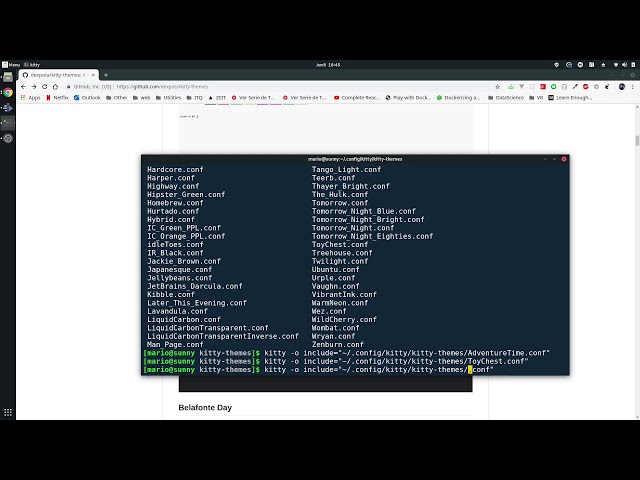The image size is (640, 480).
Task: Open the clock in the top bar
Action: coord(328,64)
